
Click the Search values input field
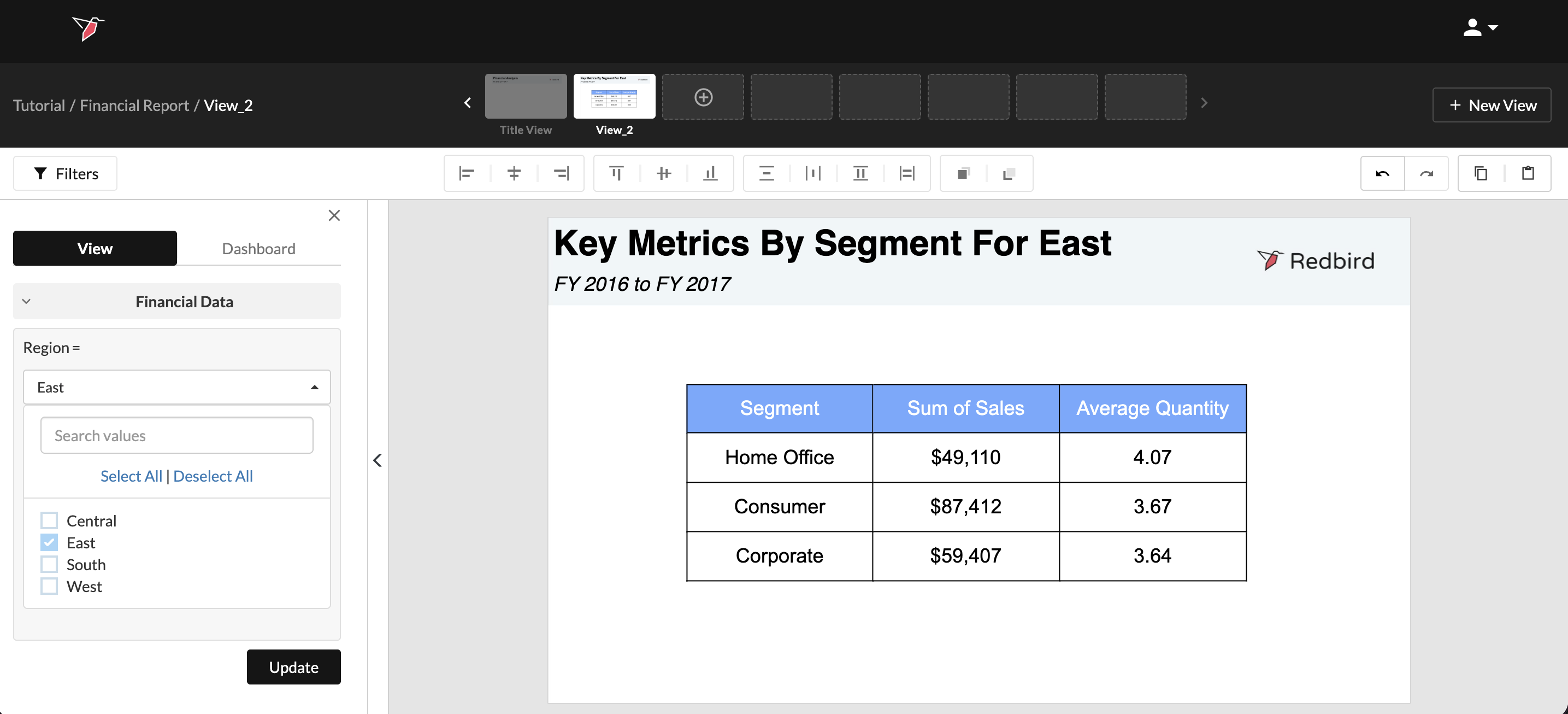pos(176,436)
